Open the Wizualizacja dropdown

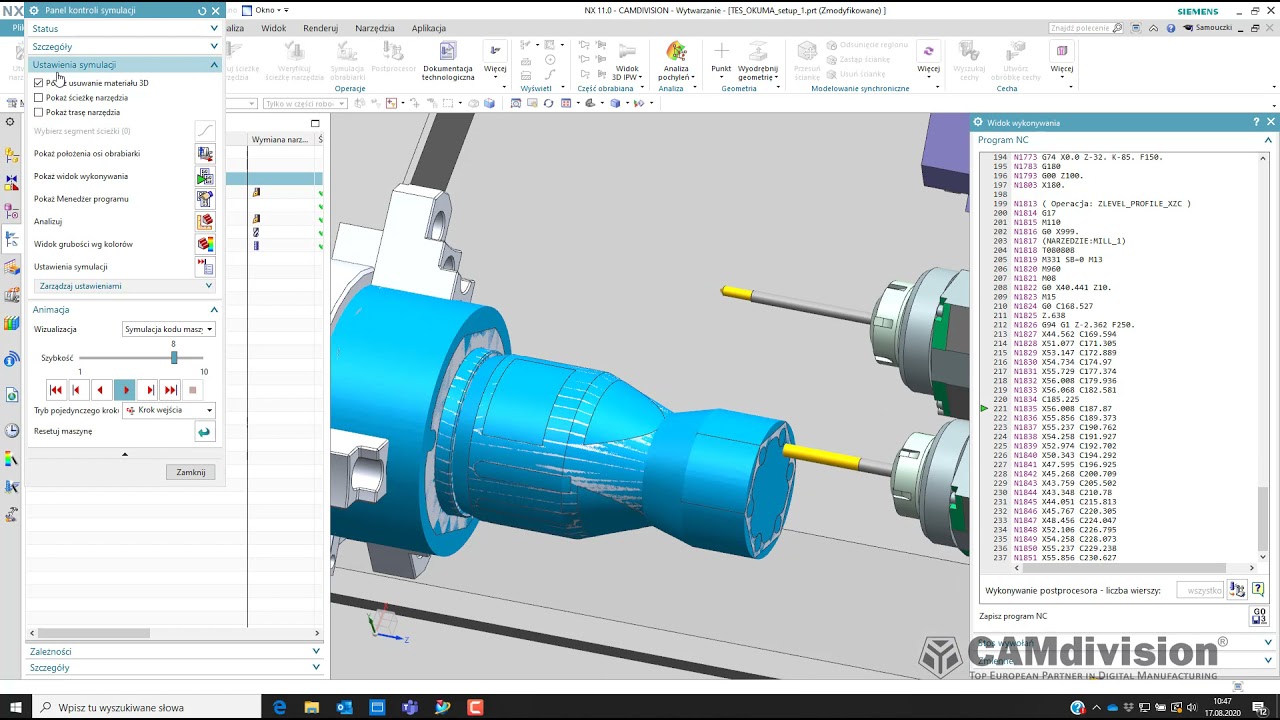click(168, 329)
